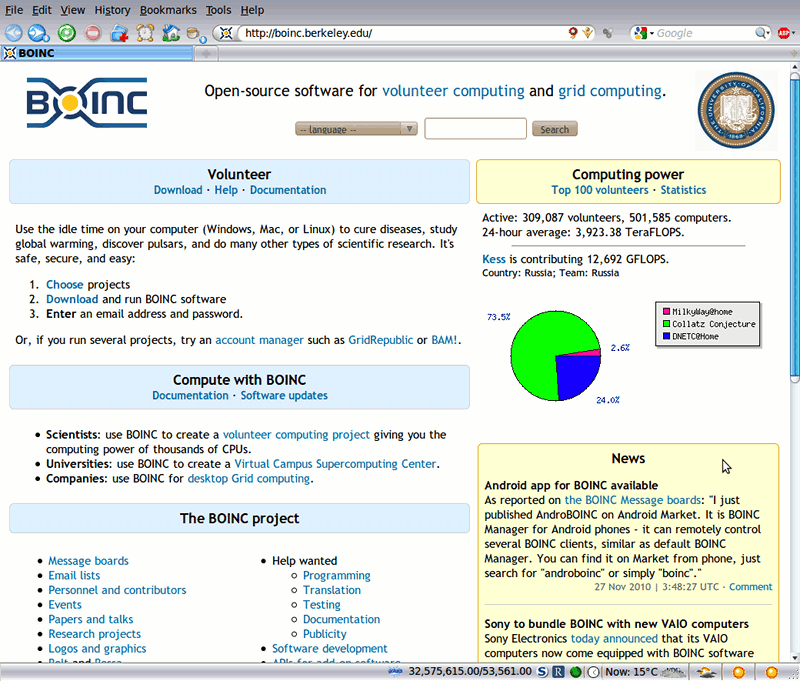Screen dimensions: 800x681
Task: Click the red Stop loading icon
Action: 92,33
